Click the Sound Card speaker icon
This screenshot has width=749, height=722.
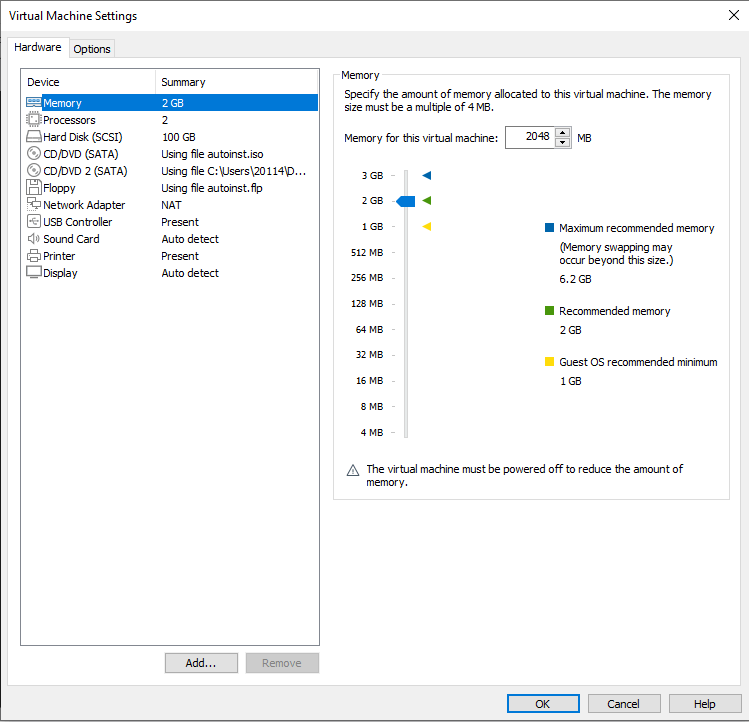click(x=33, y=238)
